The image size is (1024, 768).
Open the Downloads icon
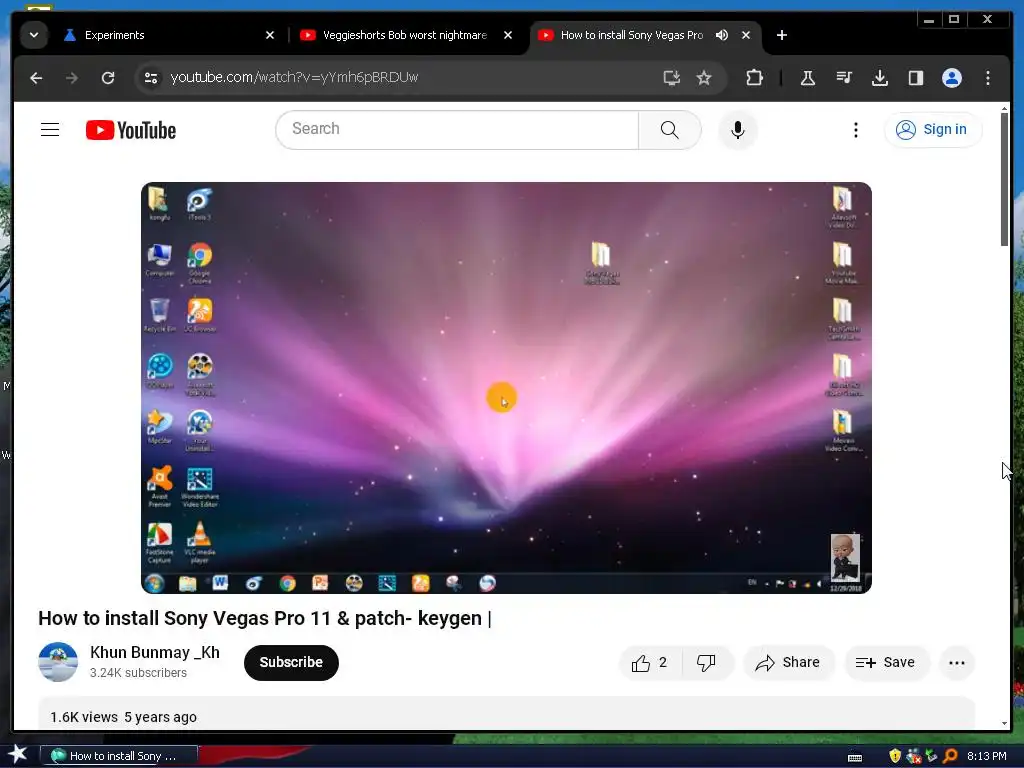coord(880,78)
